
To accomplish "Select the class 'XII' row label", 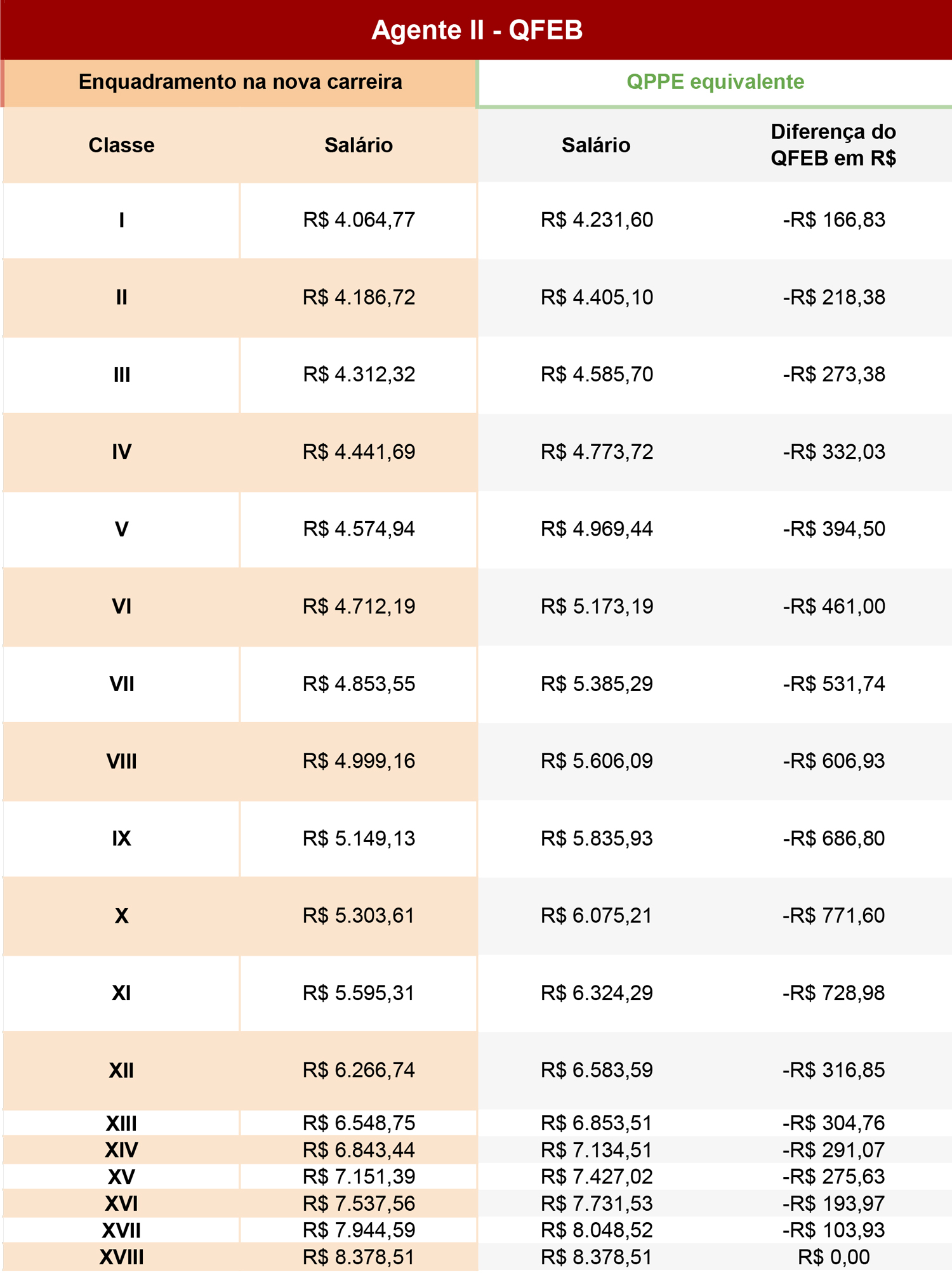I will point(121,1071).
